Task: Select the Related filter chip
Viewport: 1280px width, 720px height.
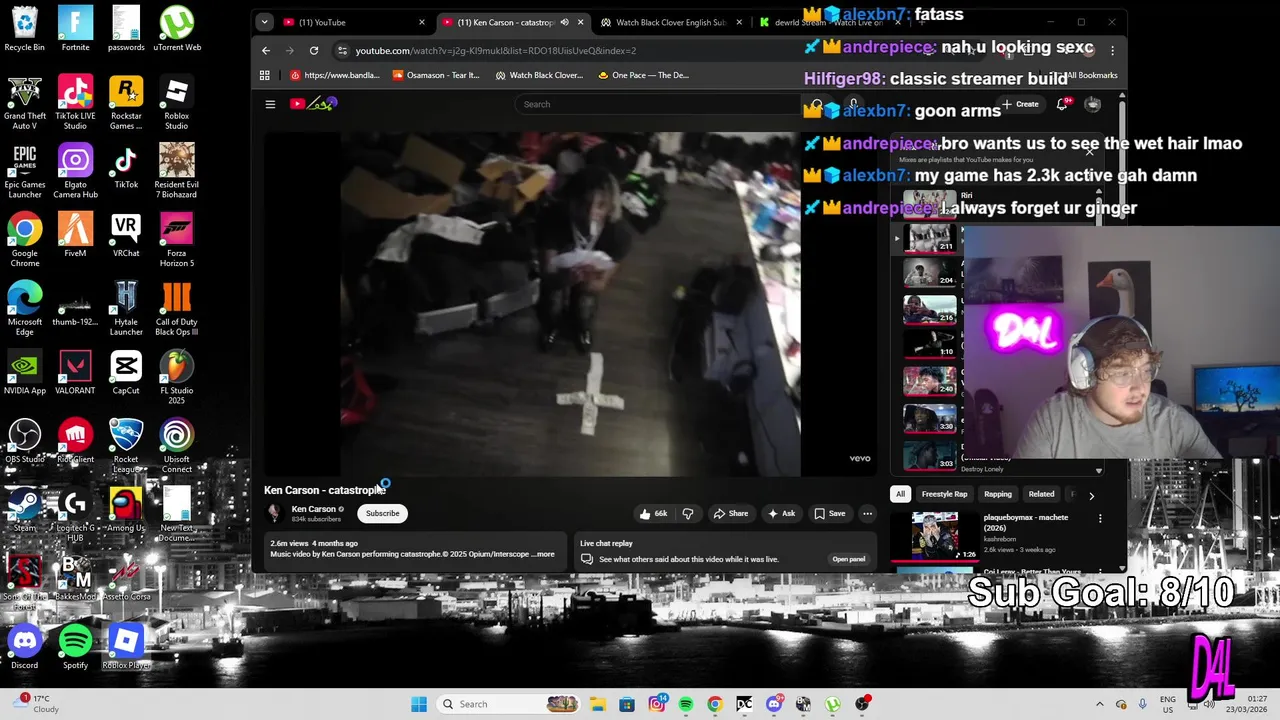Action: pyautogui.click(x=1041, y=494)
